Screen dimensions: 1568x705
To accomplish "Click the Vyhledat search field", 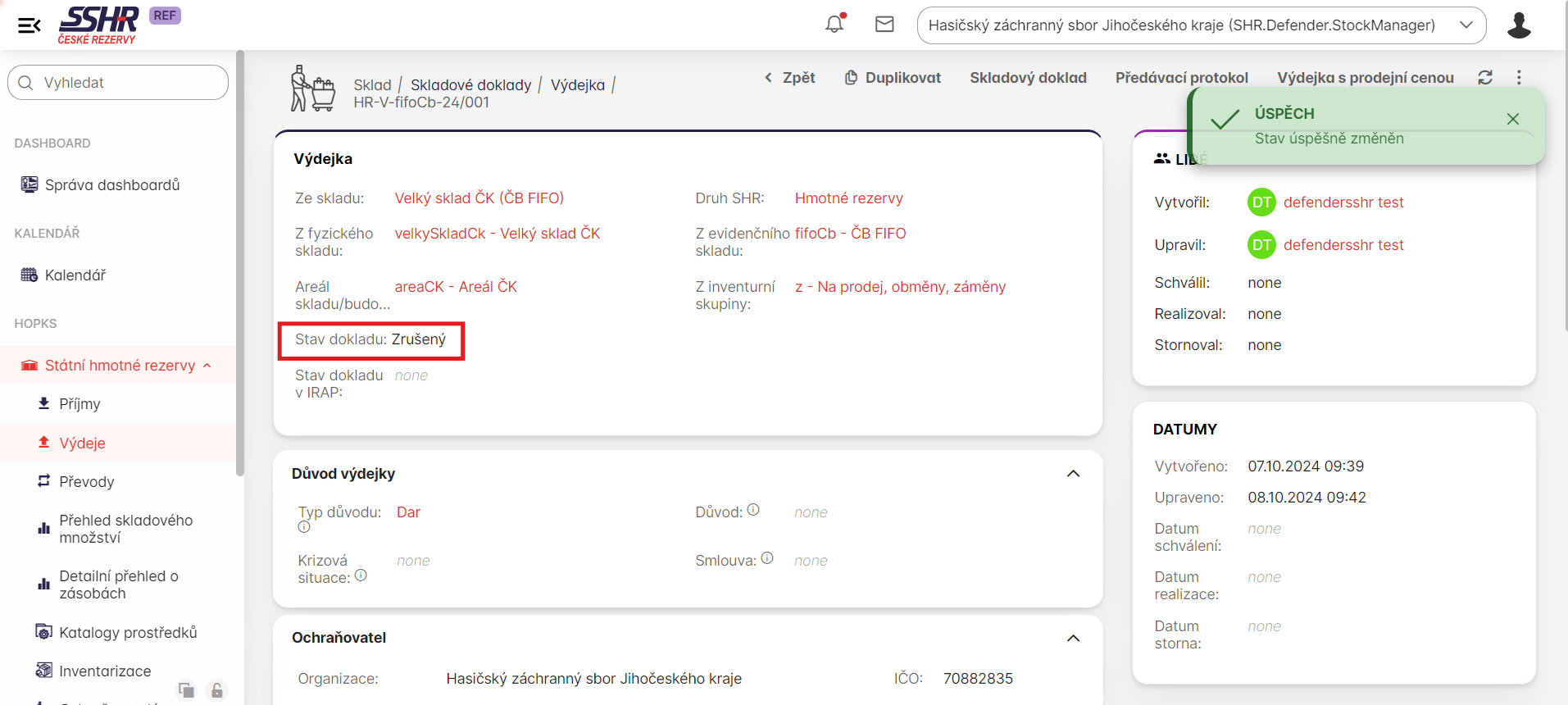I will click(118, 83).
